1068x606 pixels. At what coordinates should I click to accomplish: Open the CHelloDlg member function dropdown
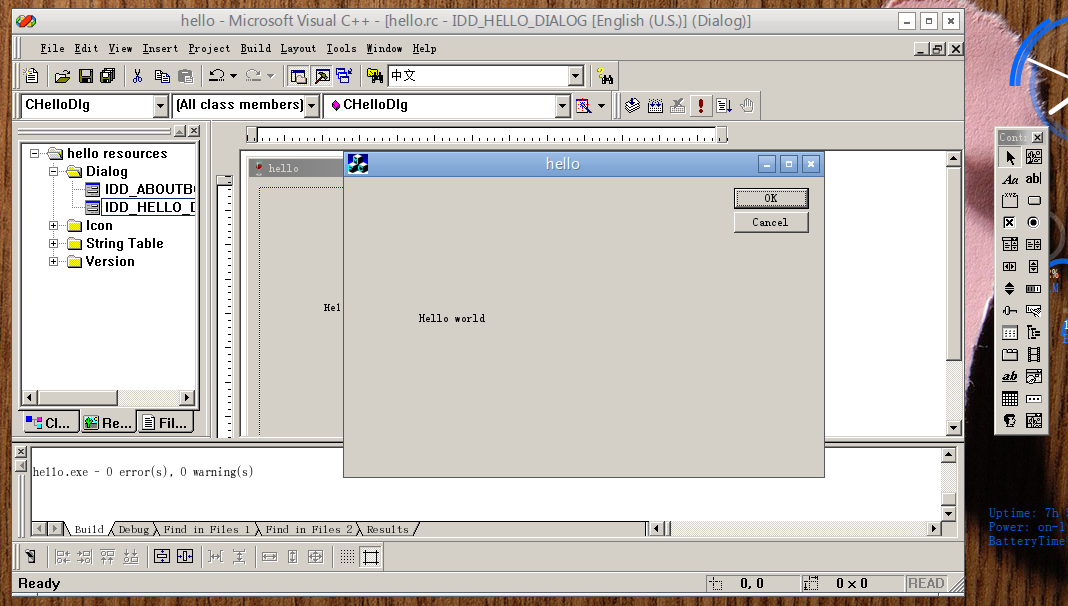tap(562, 106)
